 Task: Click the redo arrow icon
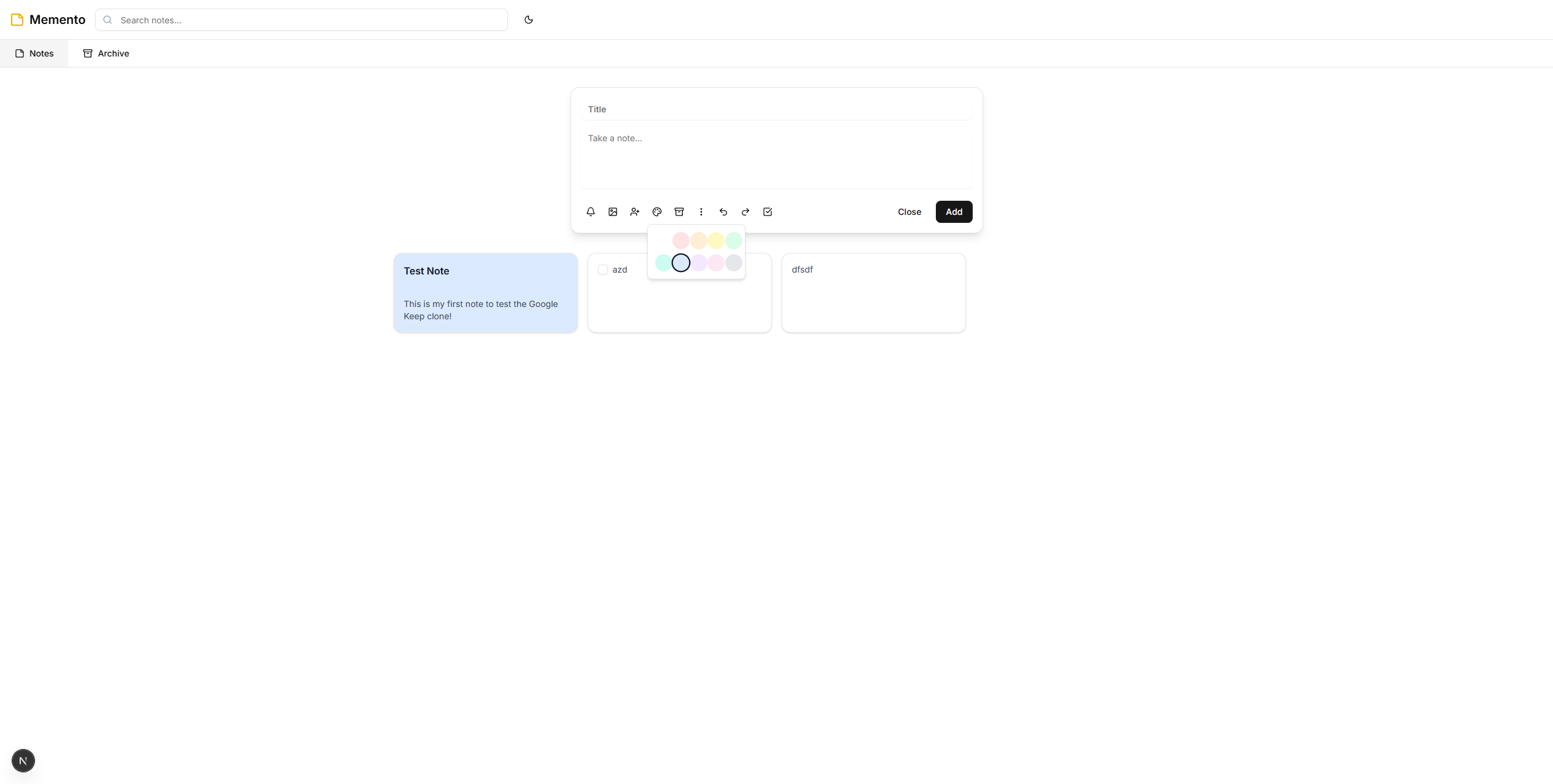point(745,212)
